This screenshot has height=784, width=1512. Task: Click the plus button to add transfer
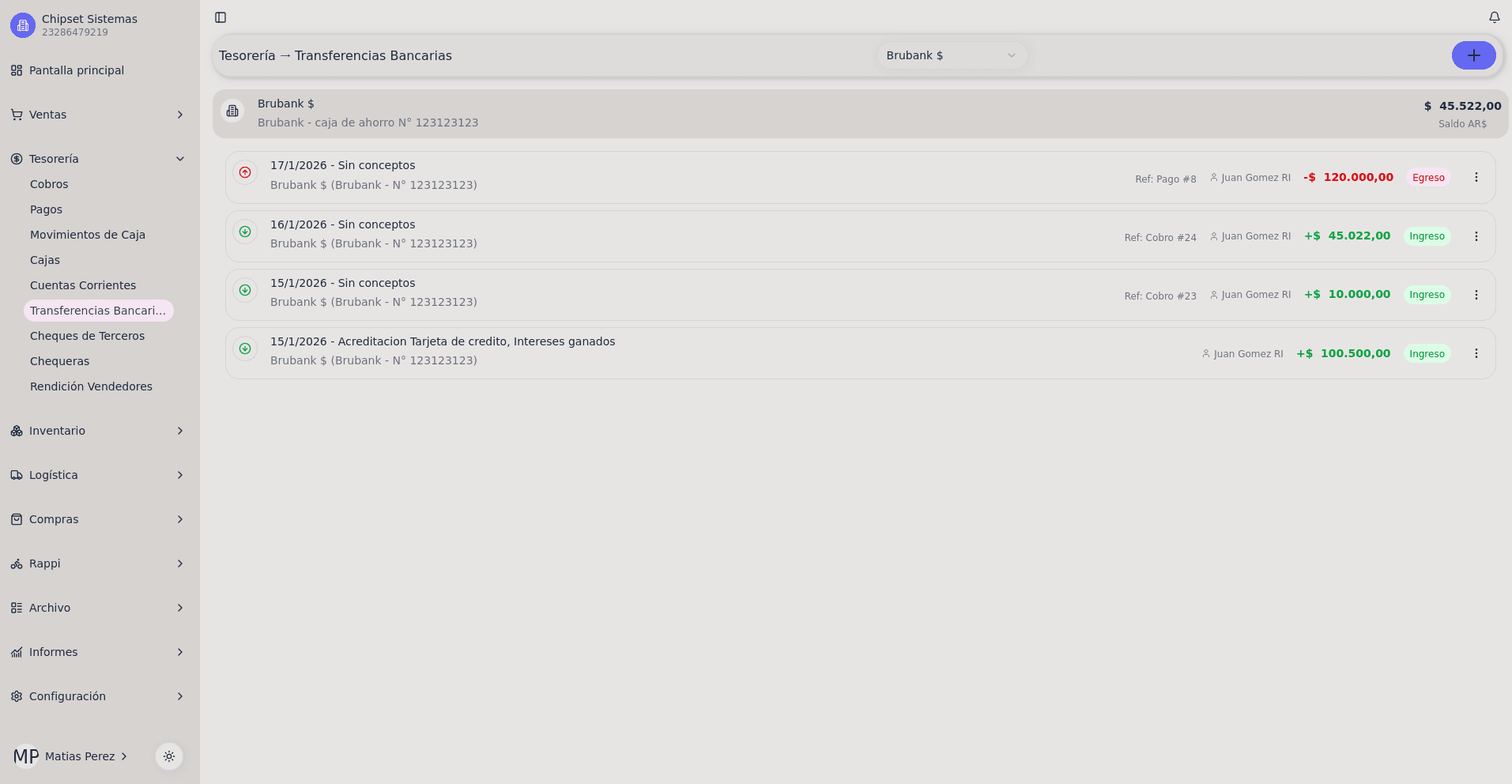click(x=1473, y=55)
